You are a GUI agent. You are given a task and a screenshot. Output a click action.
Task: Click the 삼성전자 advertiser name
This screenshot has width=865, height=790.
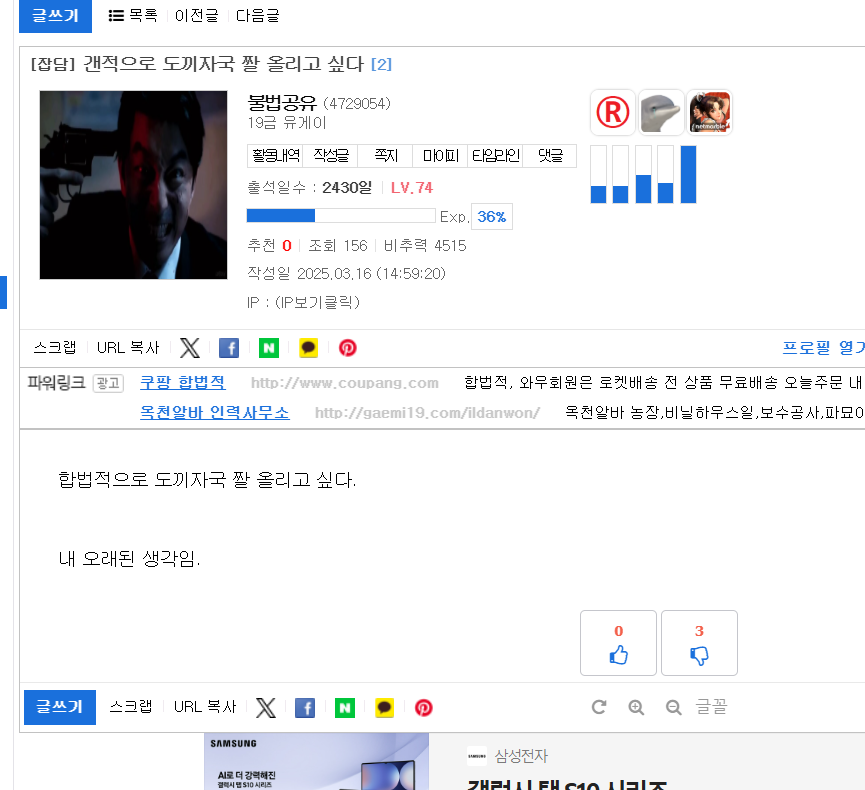pyautogui.click(x=521, y=756)
